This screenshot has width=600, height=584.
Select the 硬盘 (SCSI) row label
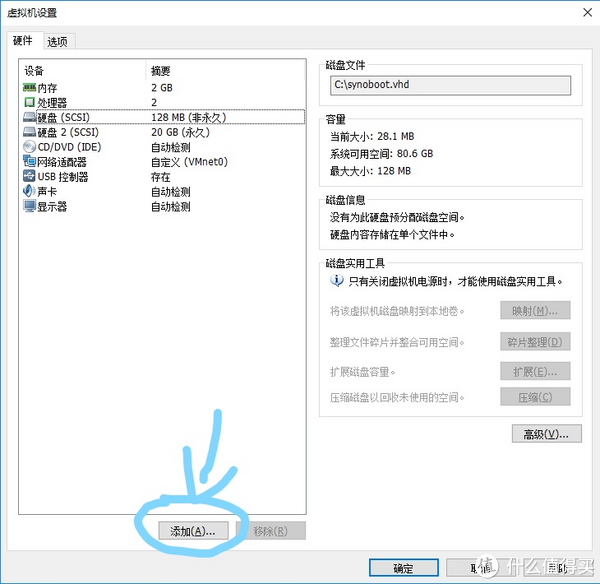(x=64, y=117)
